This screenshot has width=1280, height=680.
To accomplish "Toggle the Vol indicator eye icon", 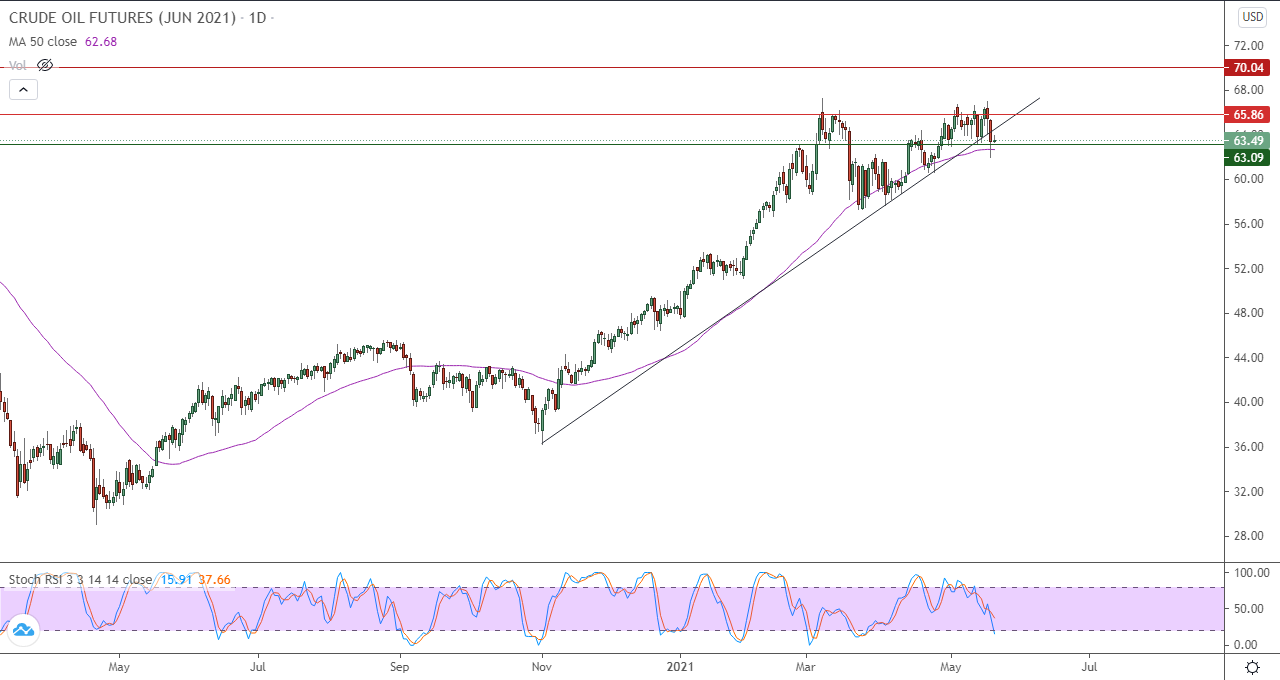I will point(44,65).
